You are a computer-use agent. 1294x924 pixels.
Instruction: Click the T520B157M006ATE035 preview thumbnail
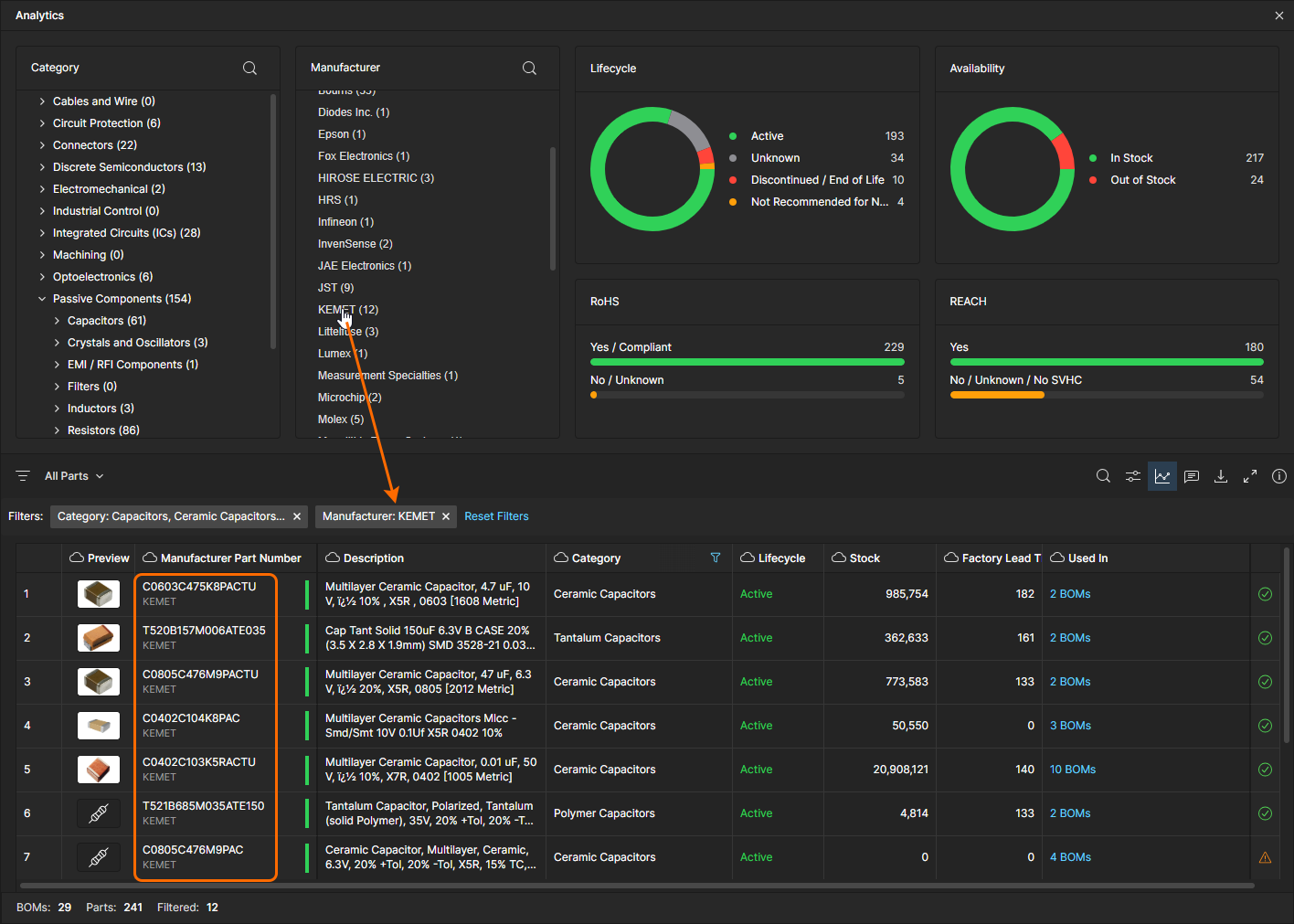(x=99, y=638)
